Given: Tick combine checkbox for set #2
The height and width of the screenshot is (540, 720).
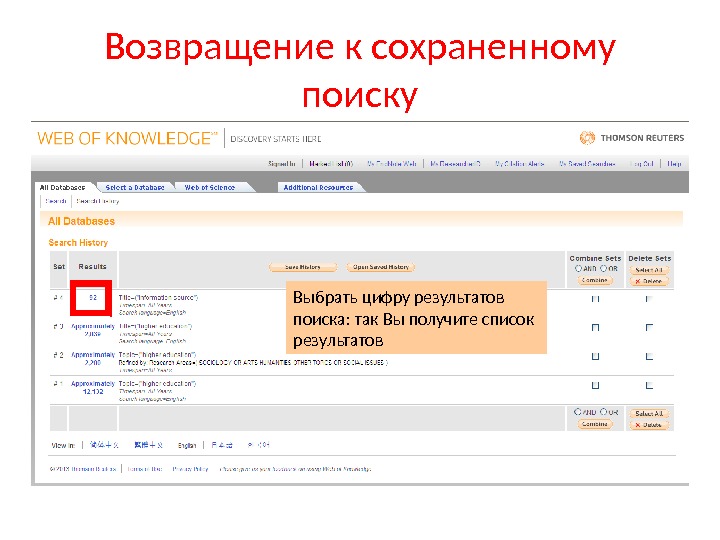Looking at the screenshot, I should click(596, 356).
